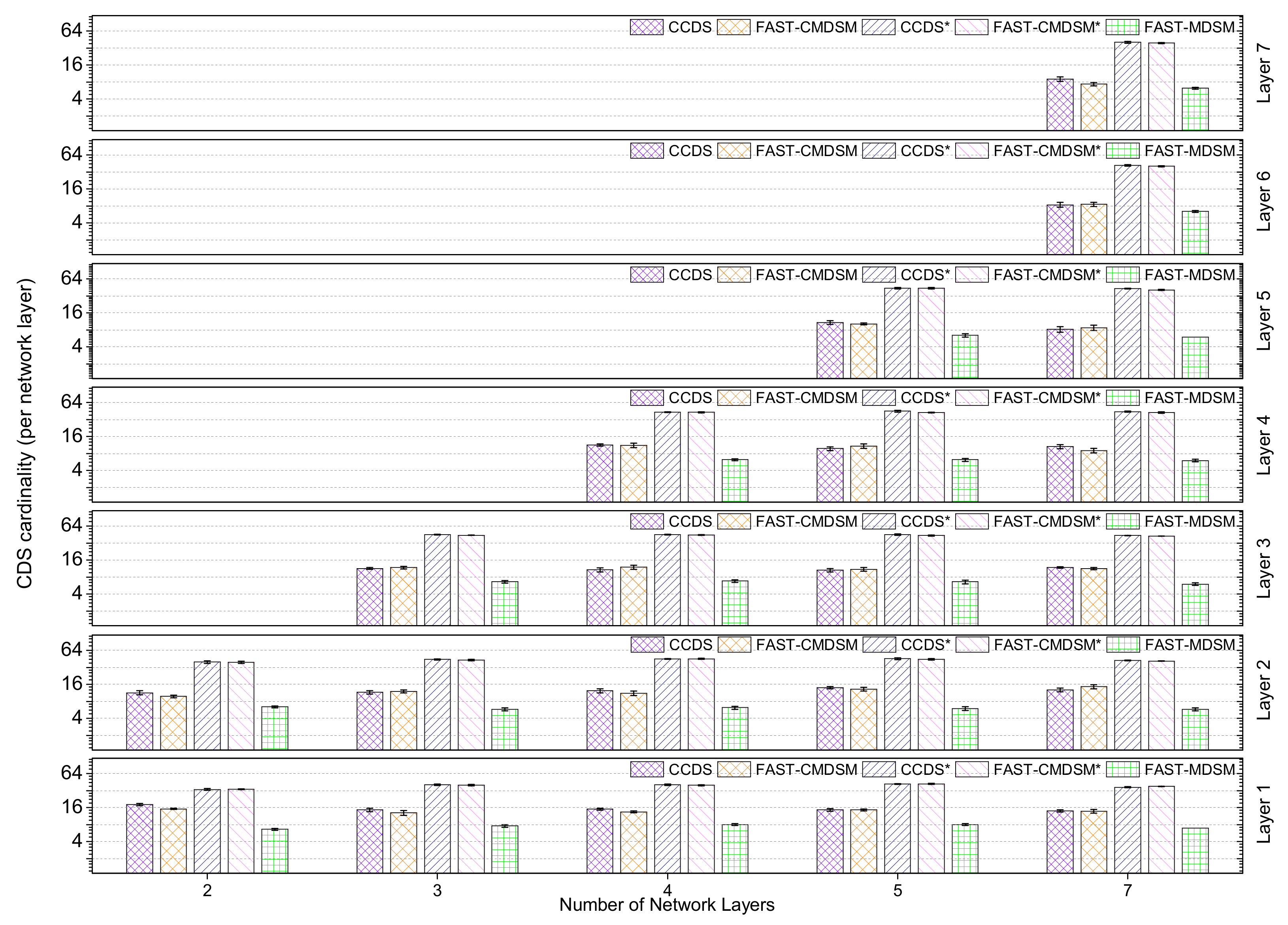Click the green FAST-MDSM legend swatch in Layer 1 panel

point(1123,769)
